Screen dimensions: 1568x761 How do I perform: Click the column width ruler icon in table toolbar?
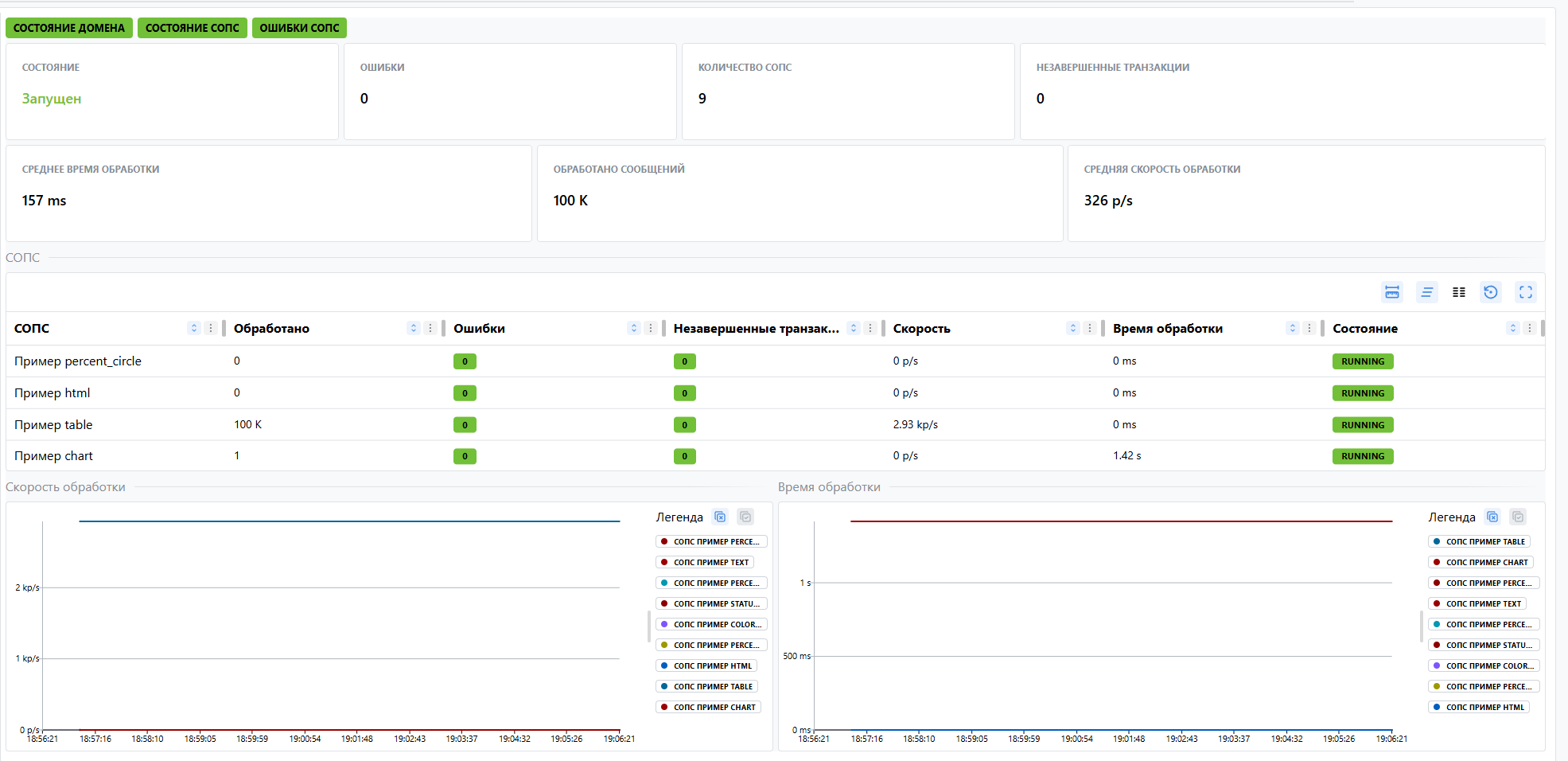click(1391, 292)
